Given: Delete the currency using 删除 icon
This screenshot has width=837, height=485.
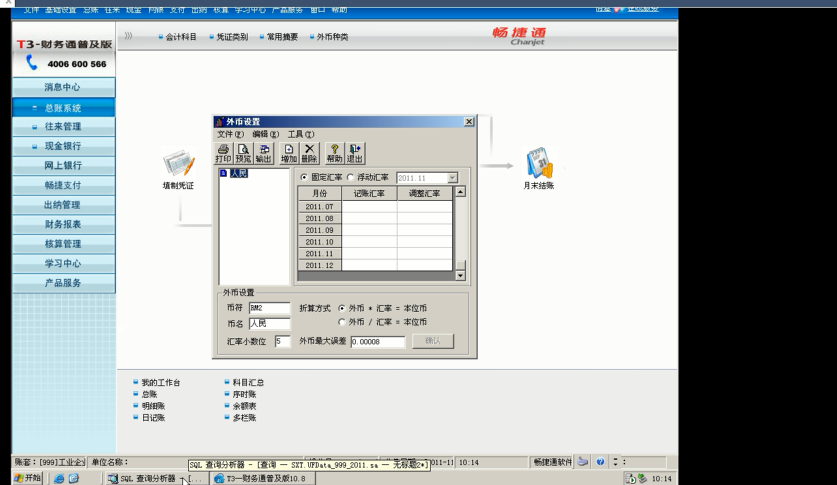Looking at the screenshot, I should [x=309, y=153].
